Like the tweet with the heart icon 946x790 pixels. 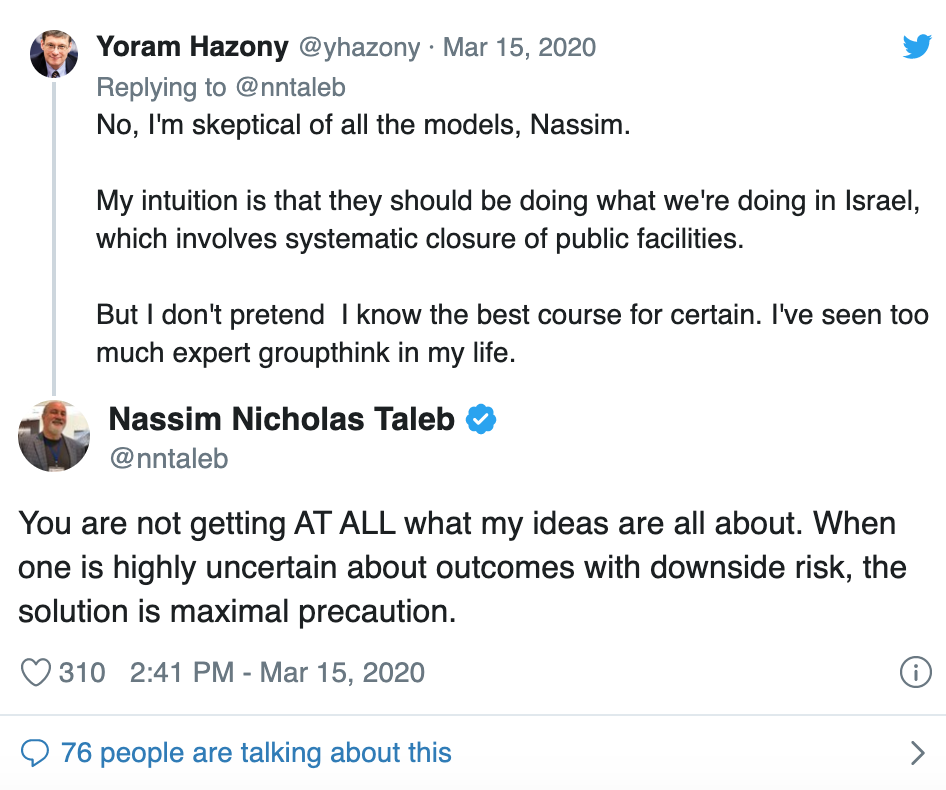[x=36, y=672]
